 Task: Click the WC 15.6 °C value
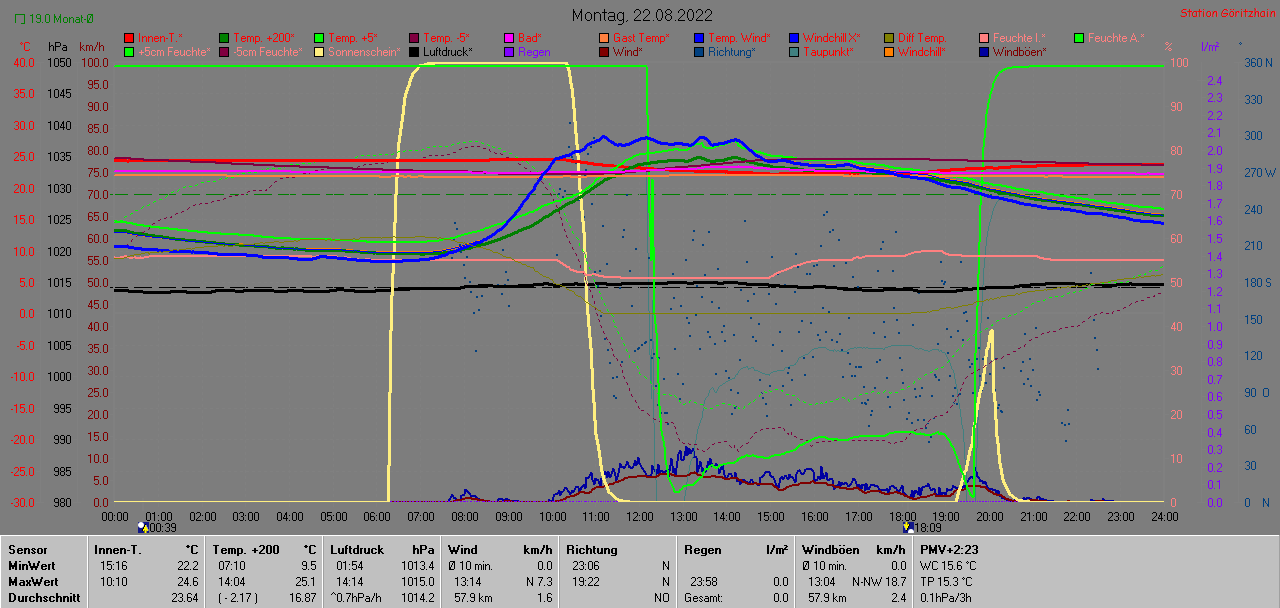947,565
